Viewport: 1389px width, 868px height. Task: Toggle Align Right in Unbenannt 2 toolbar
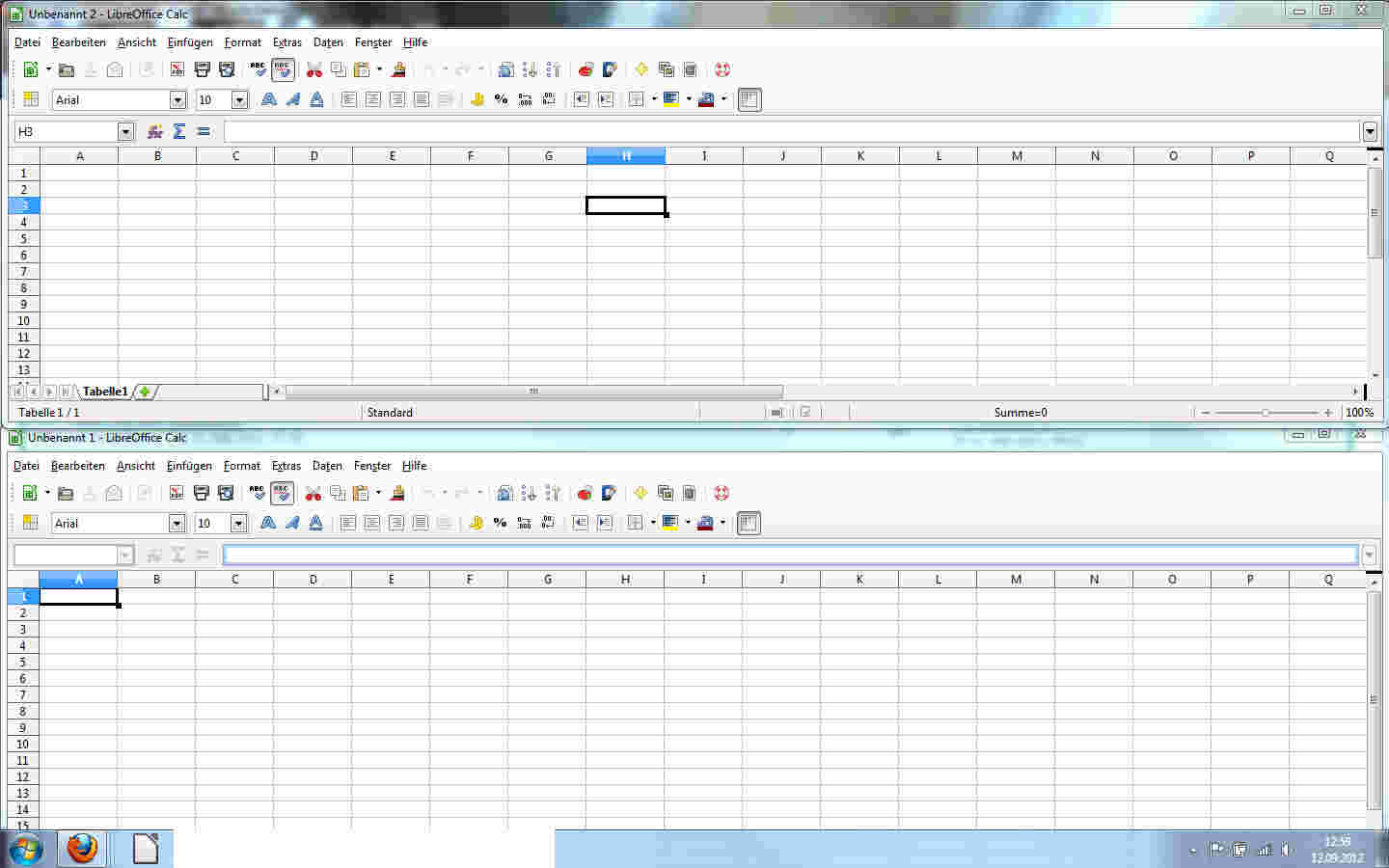[396, 99]
